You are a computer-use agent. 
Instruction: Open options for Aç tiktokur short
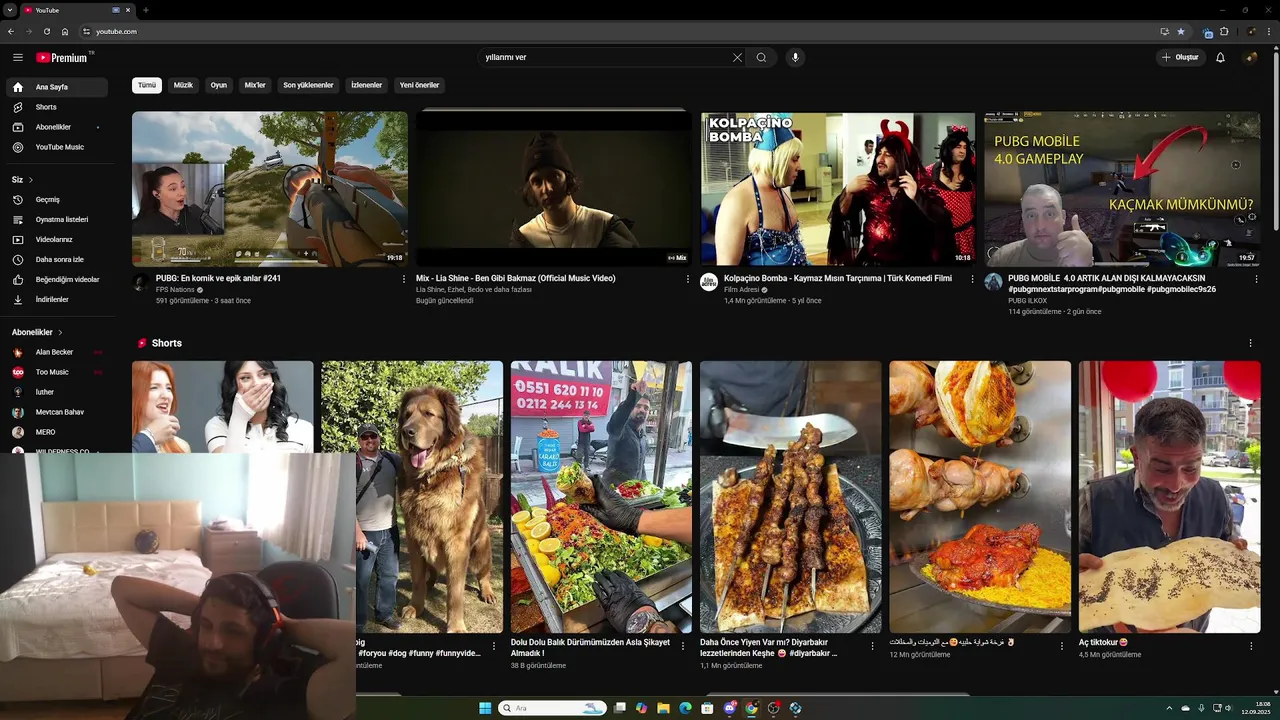(1251, 646)
